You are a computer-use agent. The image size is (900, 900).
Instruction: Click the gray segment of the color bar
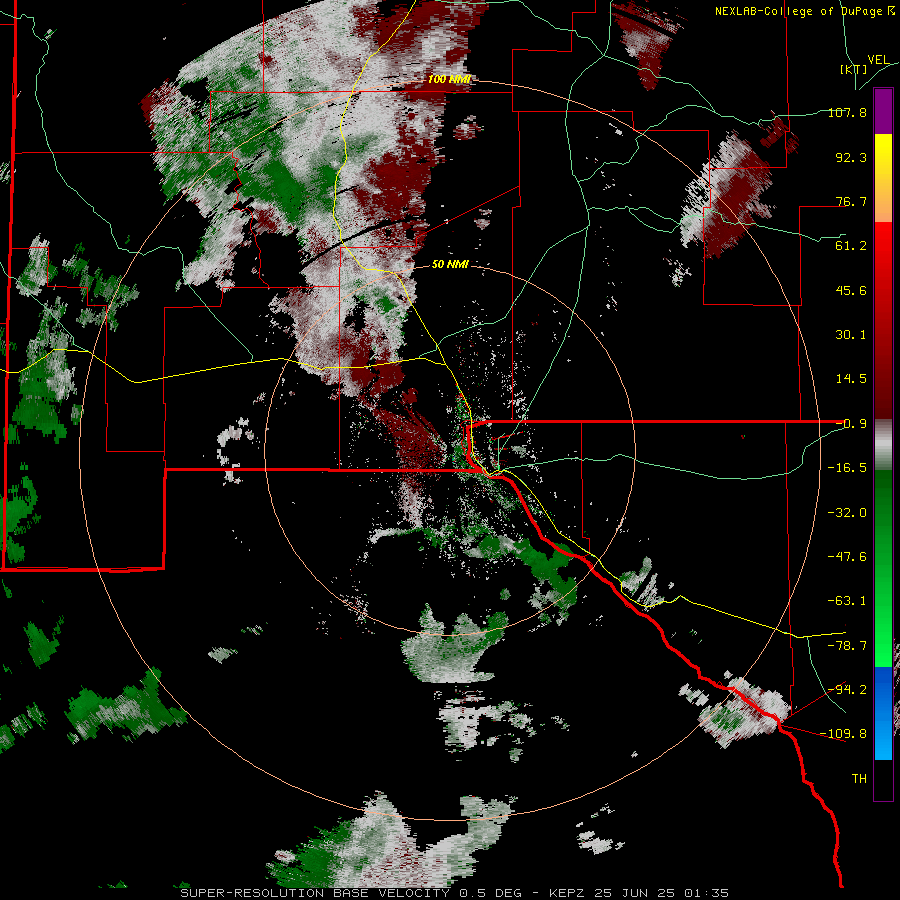click(883, 444)
